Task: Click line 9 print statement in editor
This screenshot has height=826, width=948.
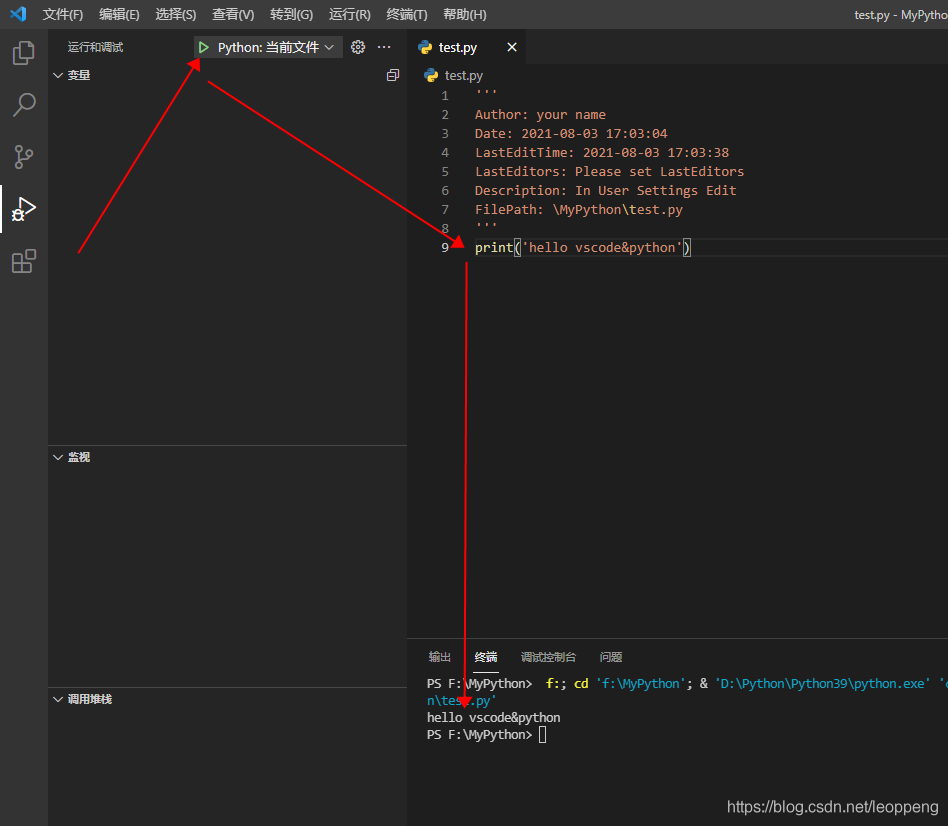Action: pyautogui.click(x=582, y=247)
